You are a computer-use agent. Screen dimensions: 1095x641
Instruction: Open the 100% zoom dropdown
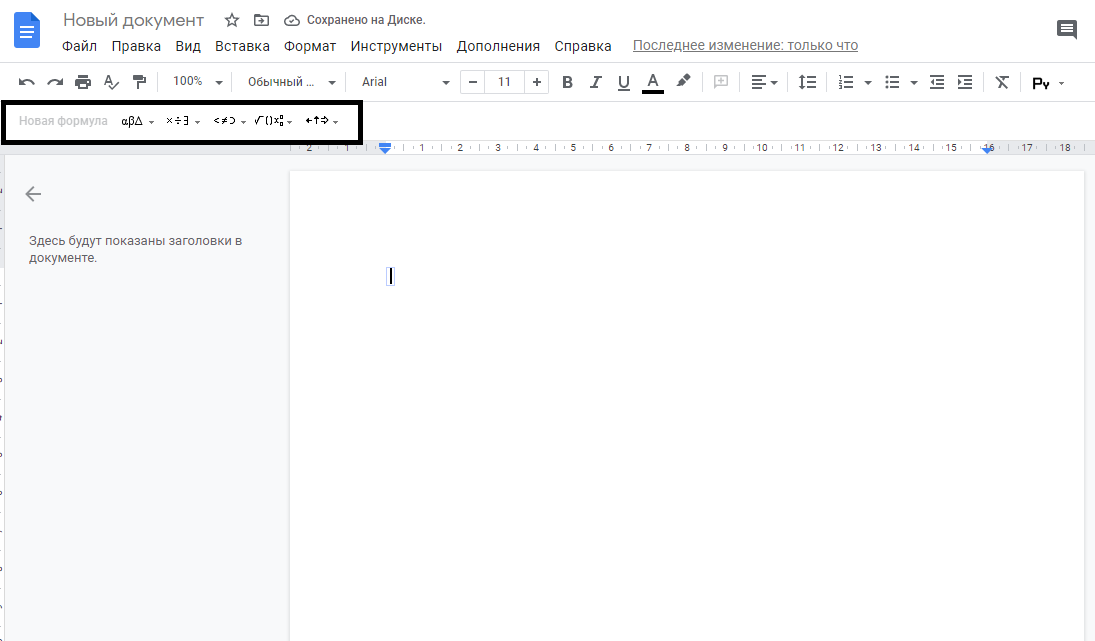coord(197,82)
